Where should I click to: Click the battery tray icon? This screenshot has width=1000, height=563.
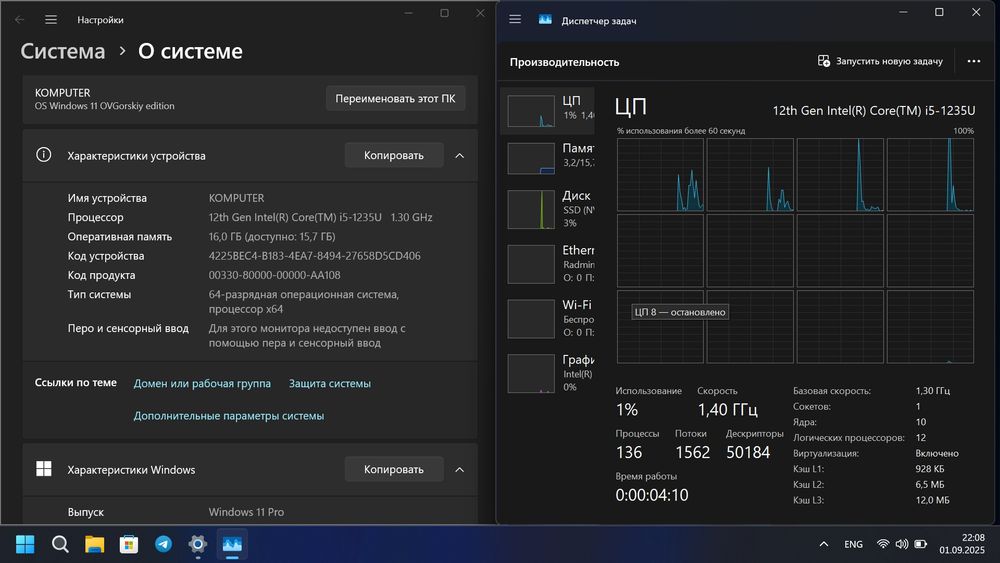(x=920, y=544)
